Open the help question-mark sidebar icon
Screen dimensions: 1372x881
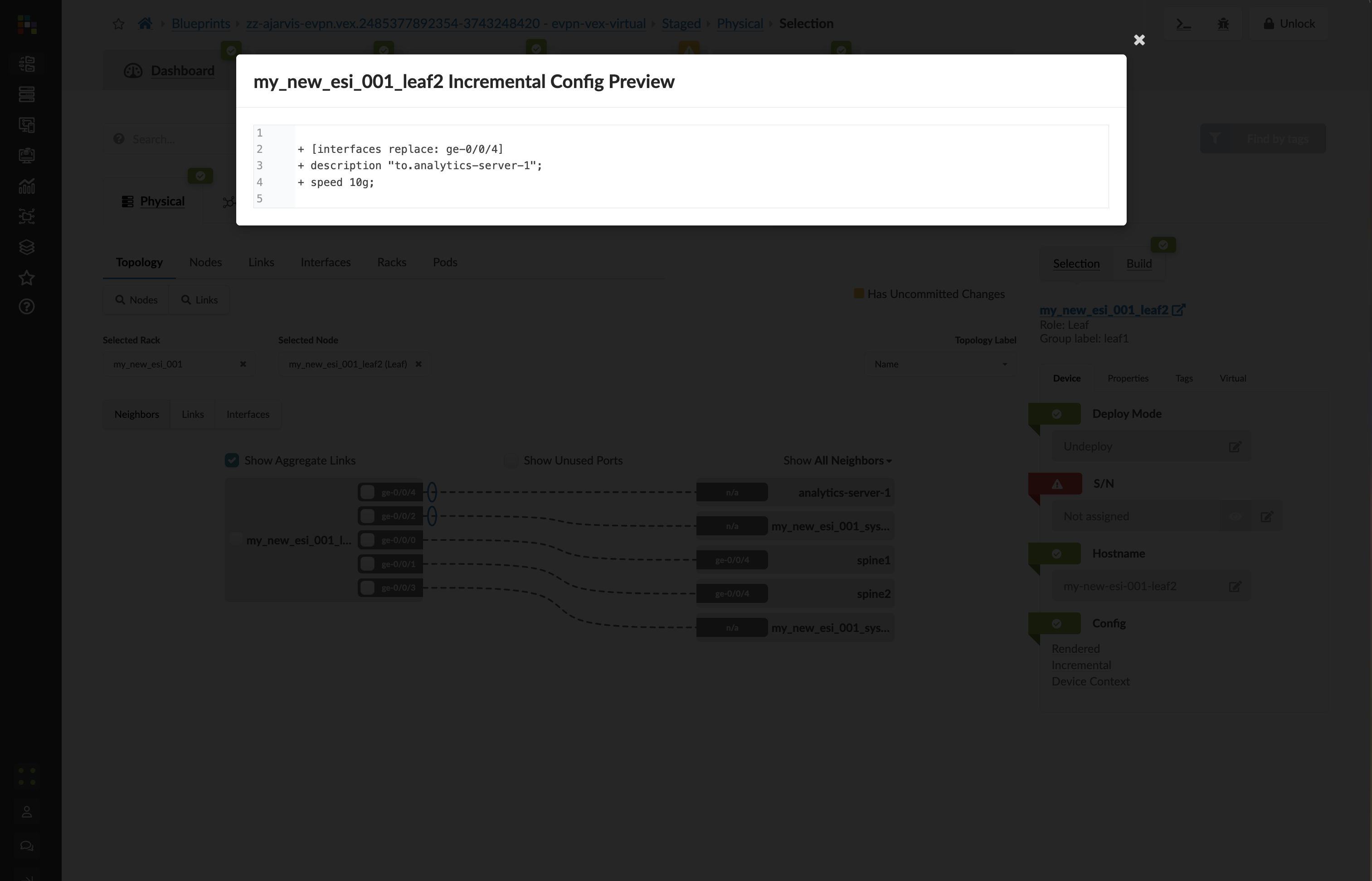pos(27,307)
